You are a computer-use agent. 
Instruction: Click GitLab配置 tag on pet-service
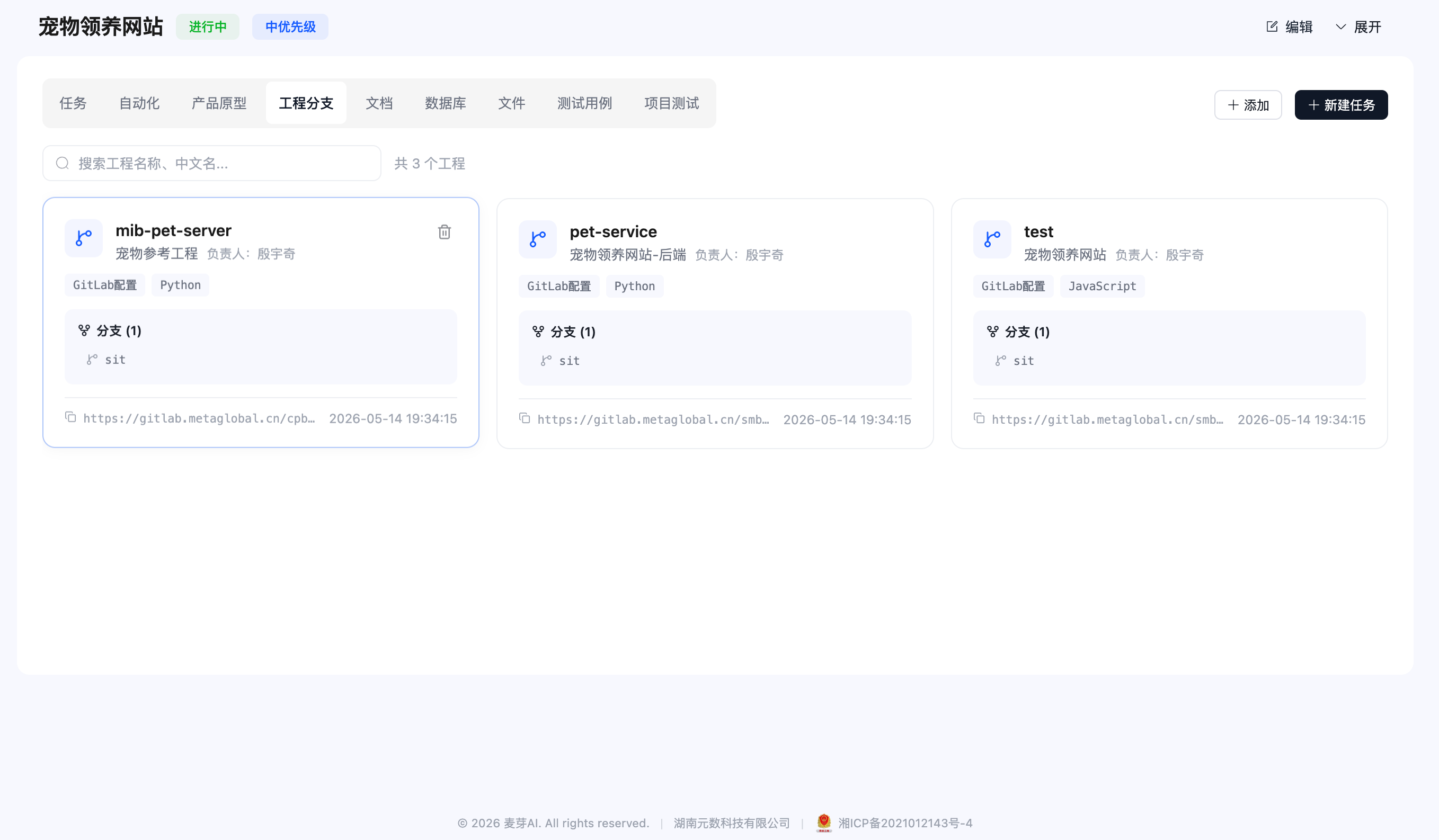(559, 286)
